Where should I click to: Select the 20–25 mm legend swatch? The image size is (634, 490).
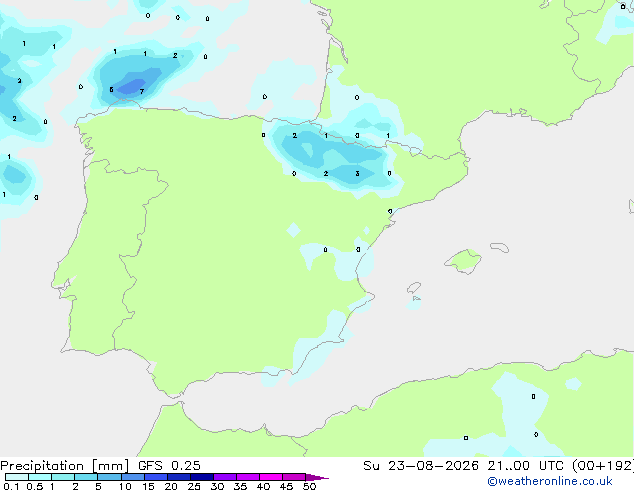[179, 477]
